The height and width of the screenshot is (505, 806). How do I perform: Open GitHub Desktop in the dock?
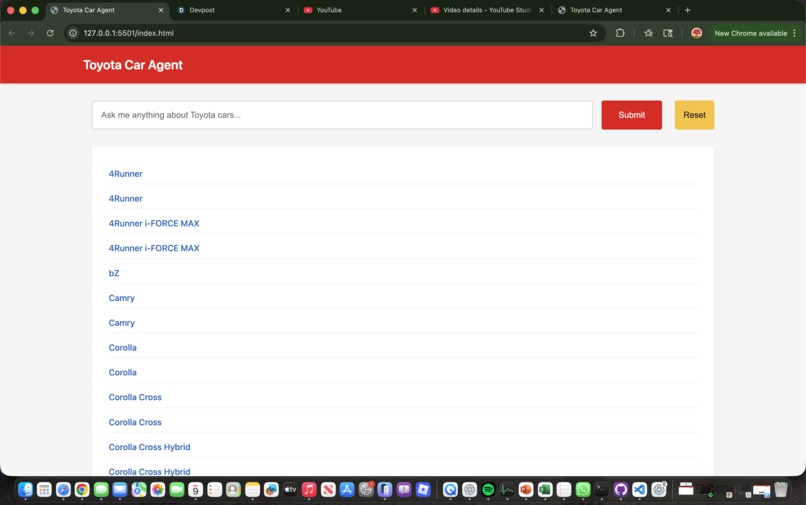(x=620, y=490)
